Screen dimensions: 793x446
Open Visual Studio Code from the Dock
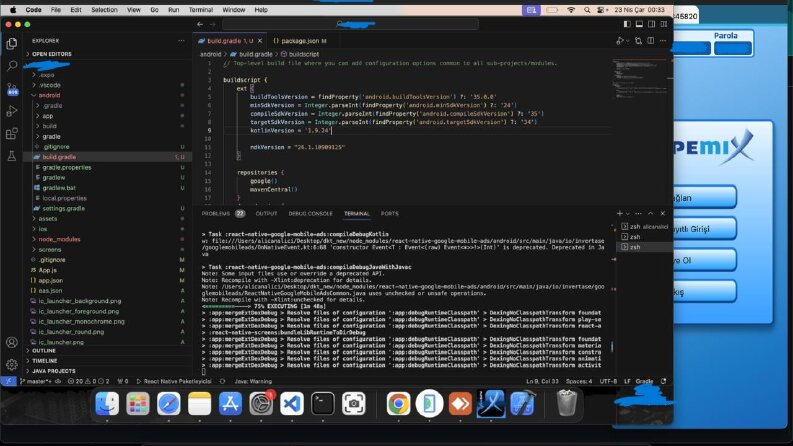(292, 404)
